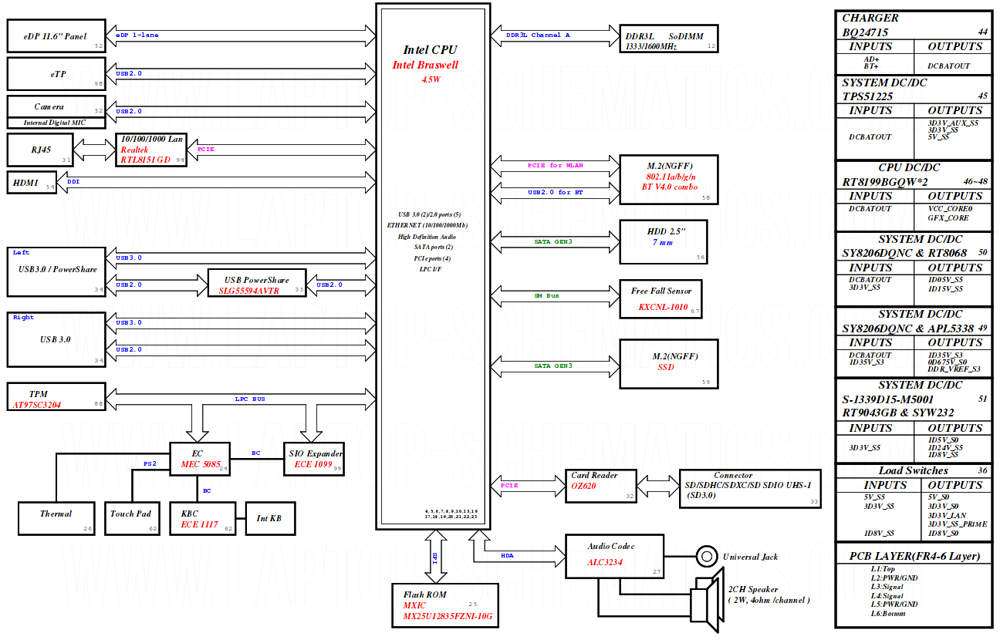1000x640 pixels.
Task: Click the M.2(NGFF) SSD block
Action: [669, 364]
